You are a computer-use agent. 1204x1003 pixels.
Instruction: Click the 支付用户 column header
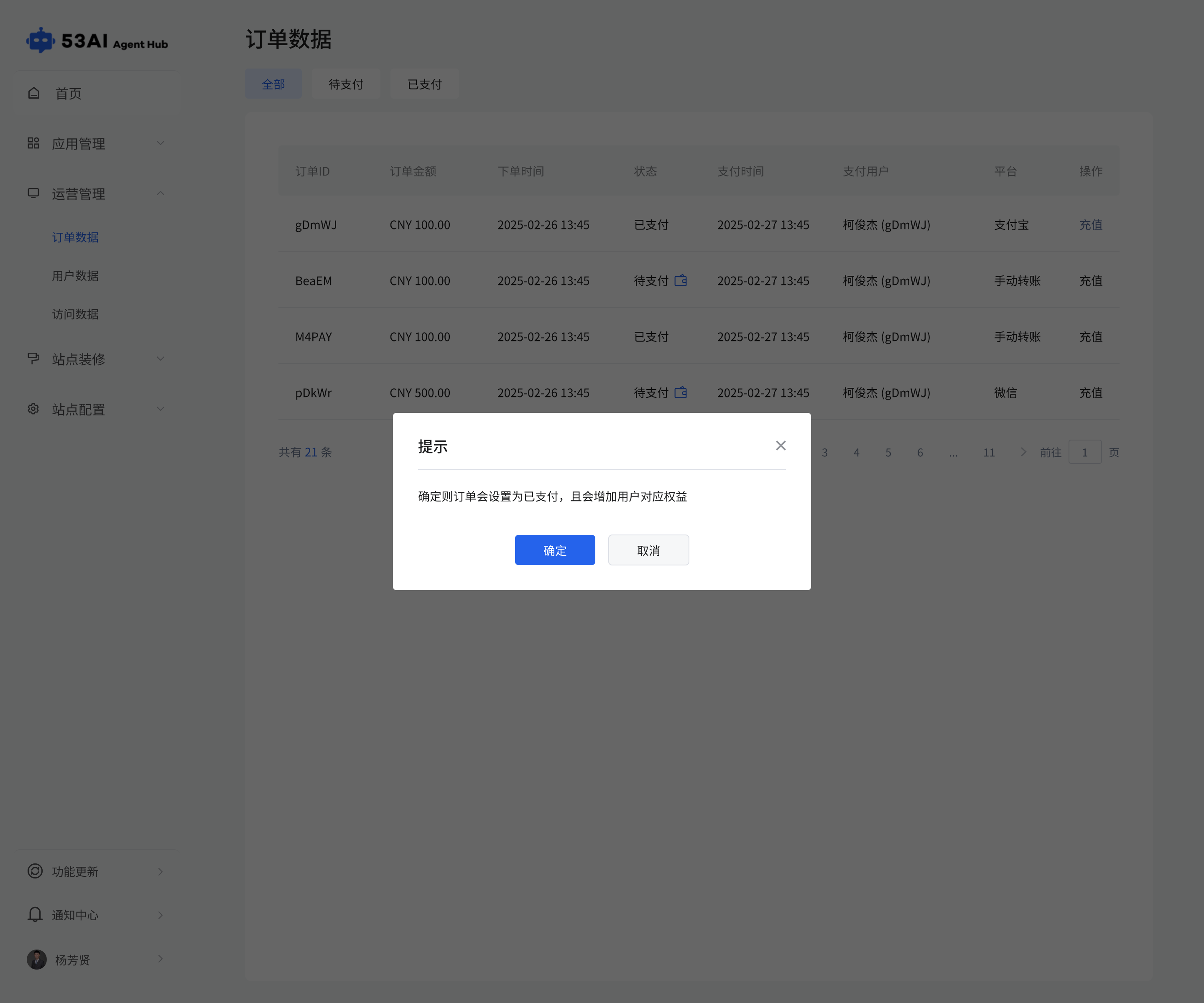(866, 171)
